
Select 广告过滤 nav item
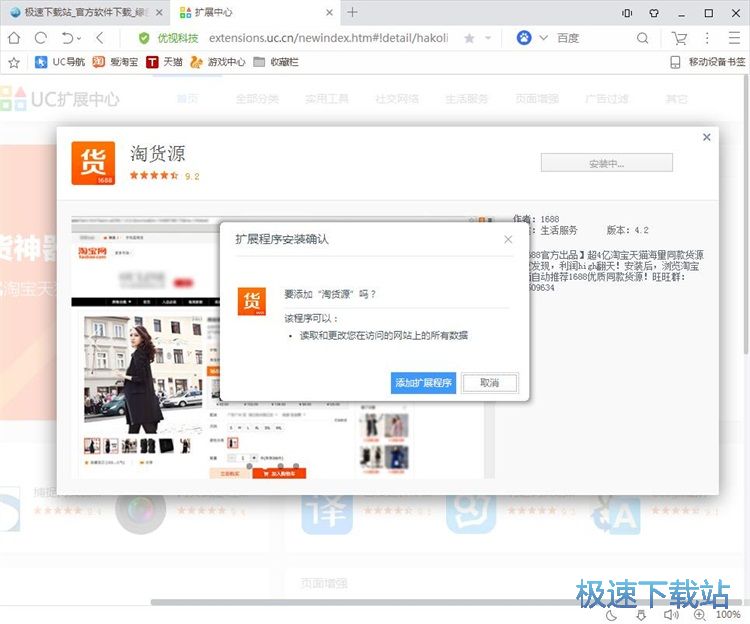tap(607, 99)
